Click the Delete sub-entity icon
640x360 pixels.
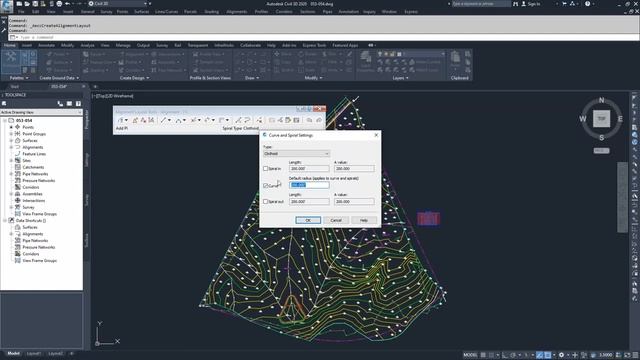point(259,120)
